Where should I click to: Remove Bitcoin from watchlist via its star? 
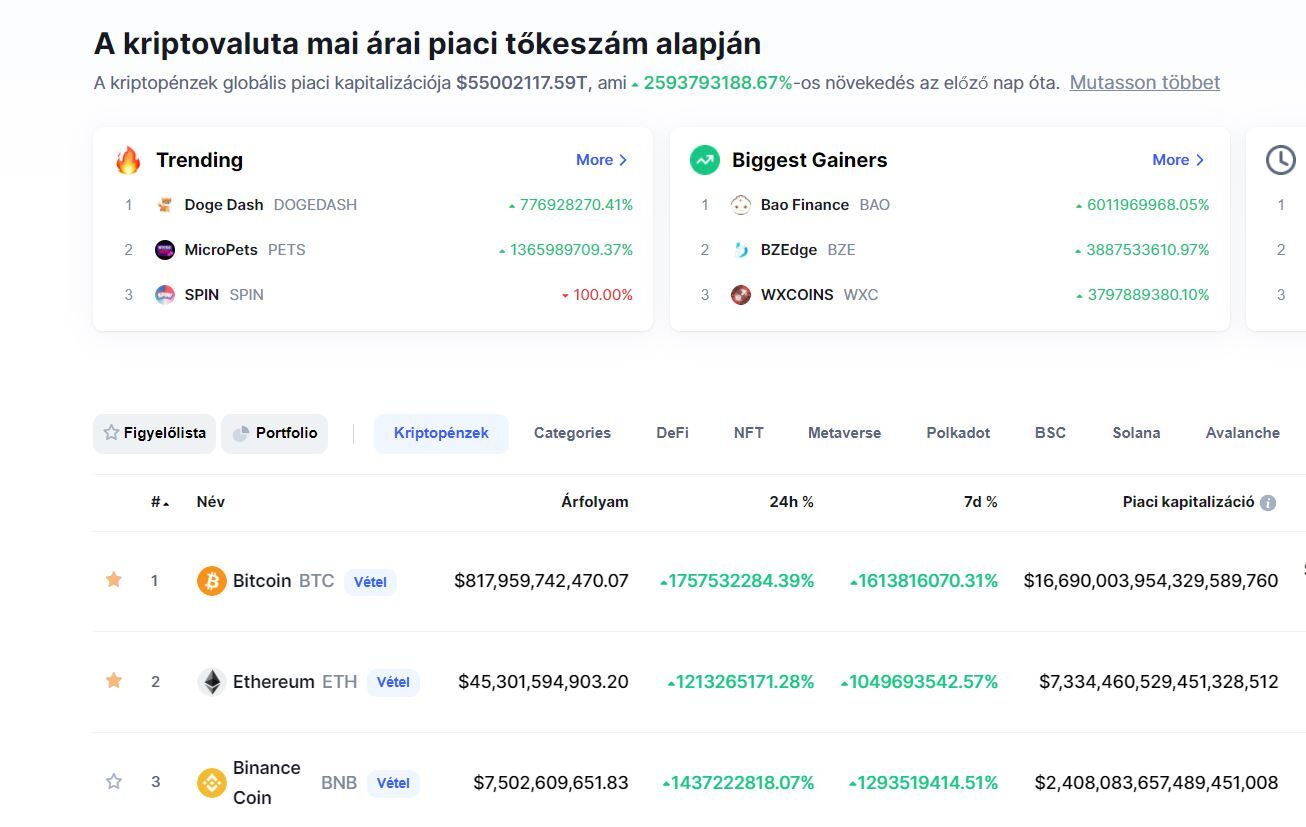[x=114, y=580]
